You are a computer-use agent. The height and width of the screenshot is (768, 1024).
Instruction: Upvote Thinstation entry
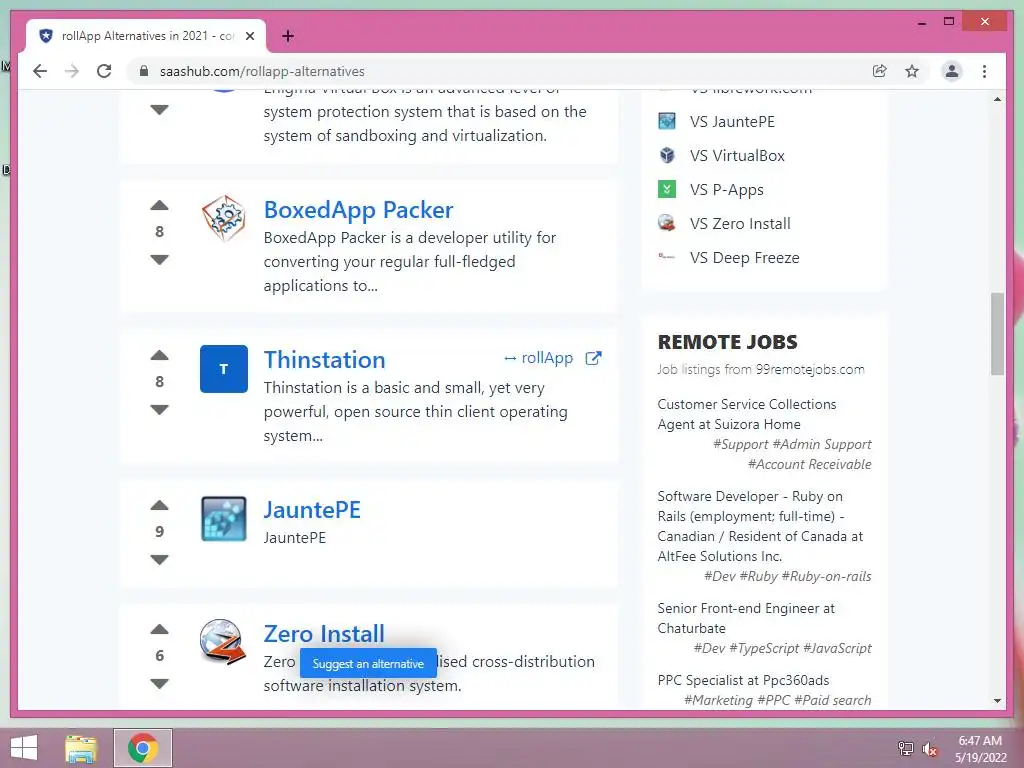(x=159, y=356)
